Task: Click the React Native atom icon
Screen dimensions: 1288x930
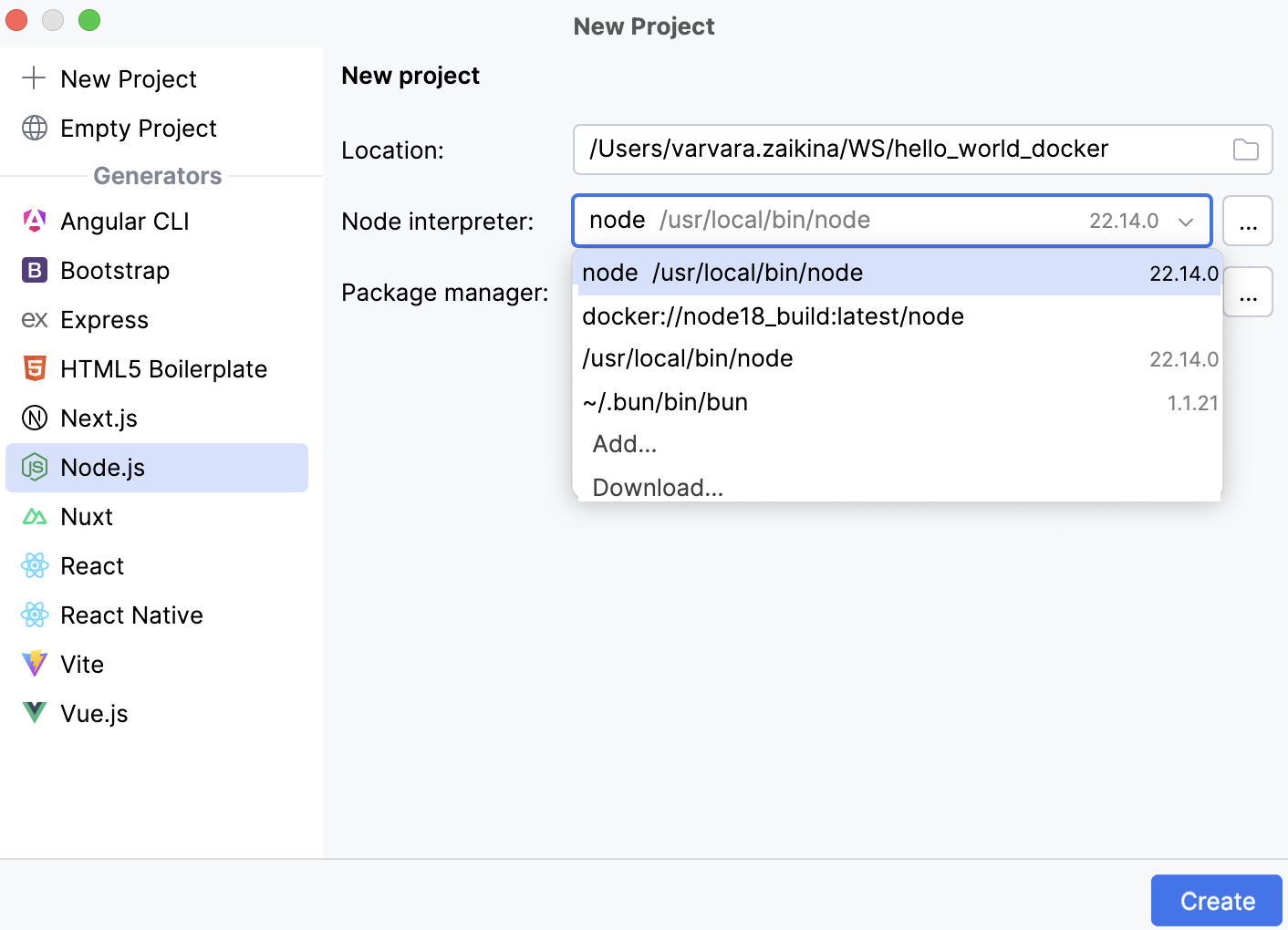Action: click(34, 615)
